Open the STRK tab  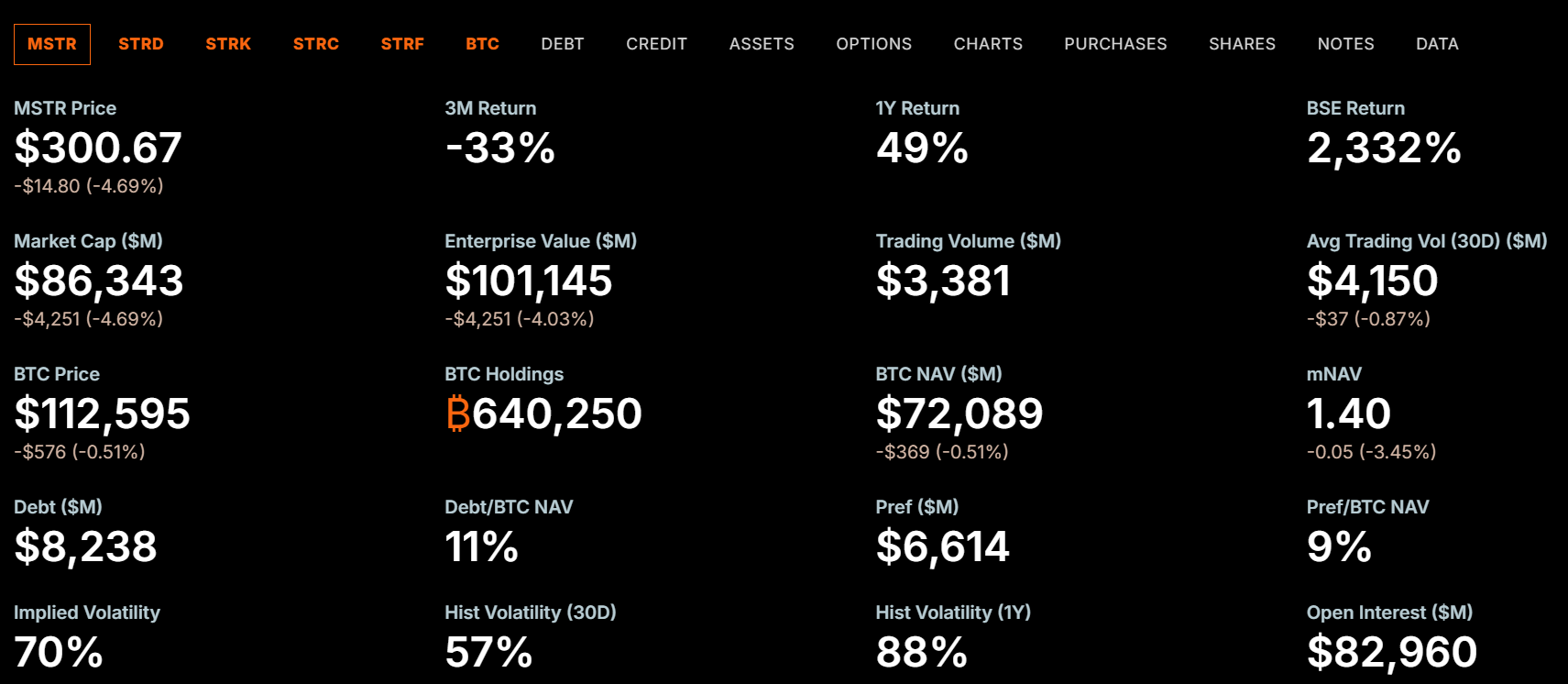228,44
